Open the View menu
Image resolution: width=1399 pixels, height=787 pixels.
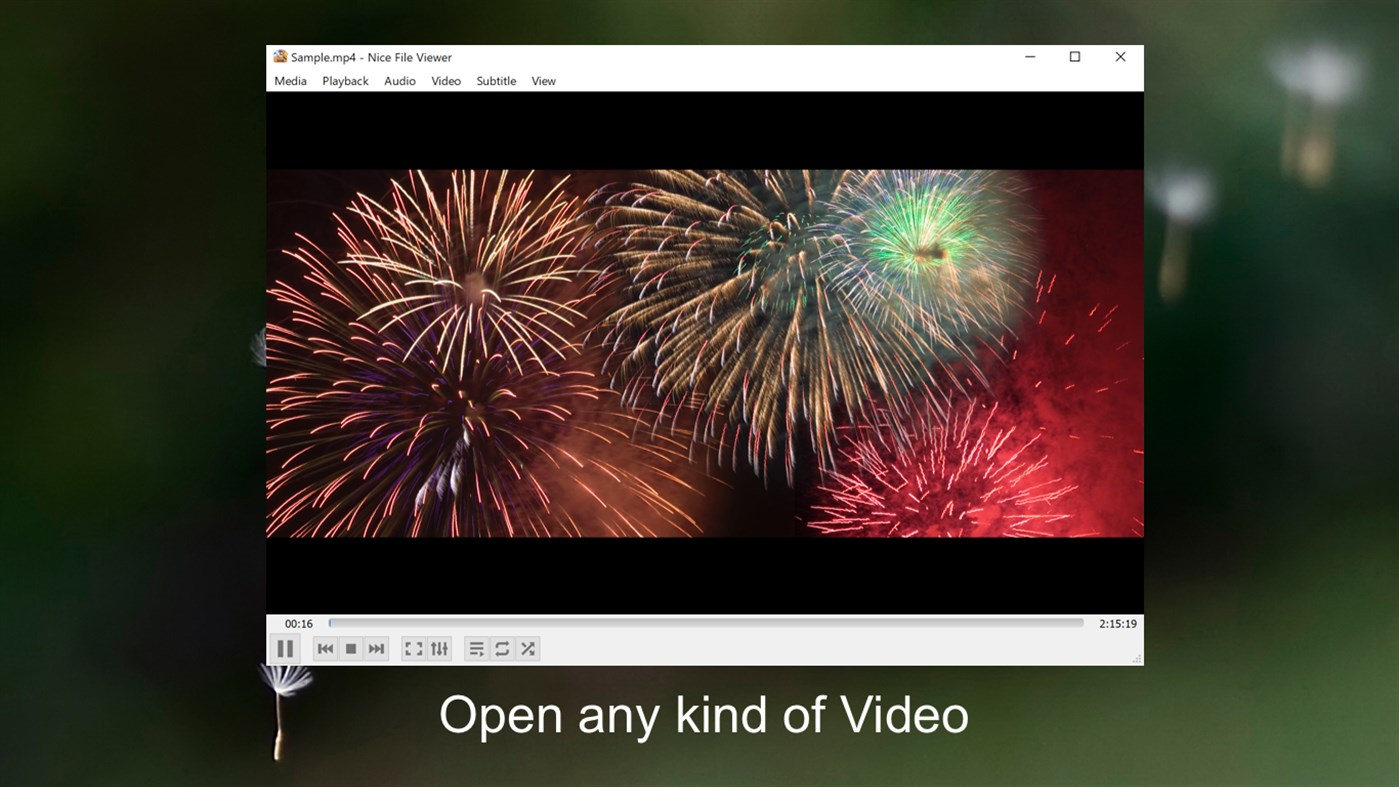point(543,81)
